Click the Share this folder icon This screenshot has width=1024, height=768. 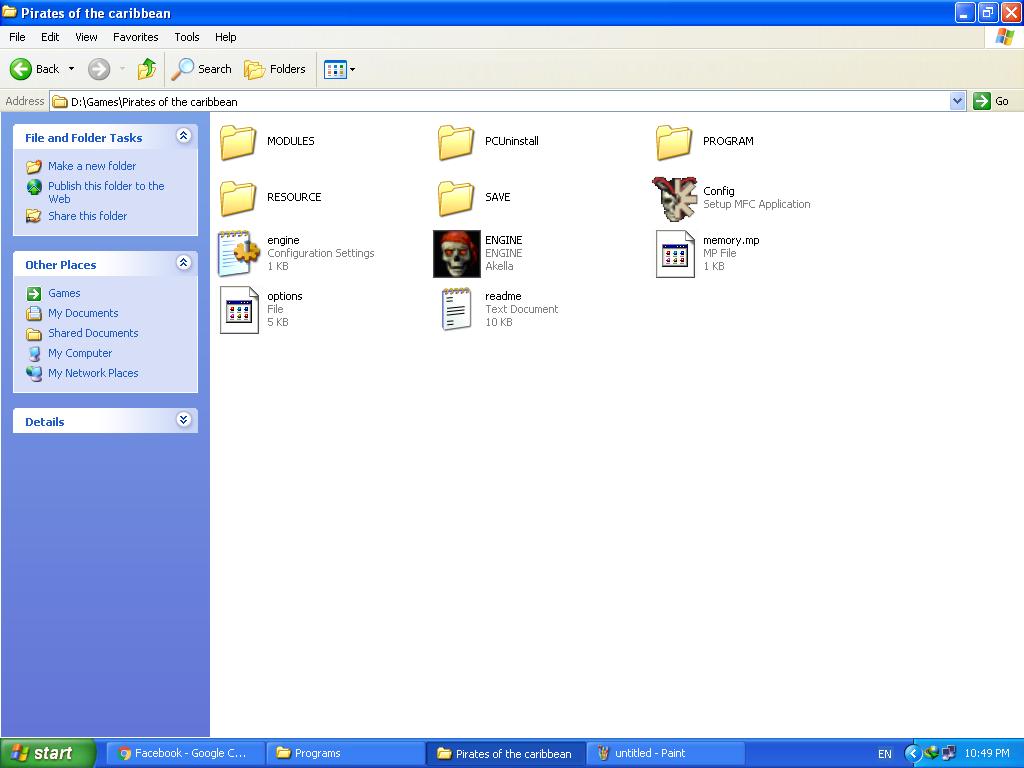[x=34, y=216]
